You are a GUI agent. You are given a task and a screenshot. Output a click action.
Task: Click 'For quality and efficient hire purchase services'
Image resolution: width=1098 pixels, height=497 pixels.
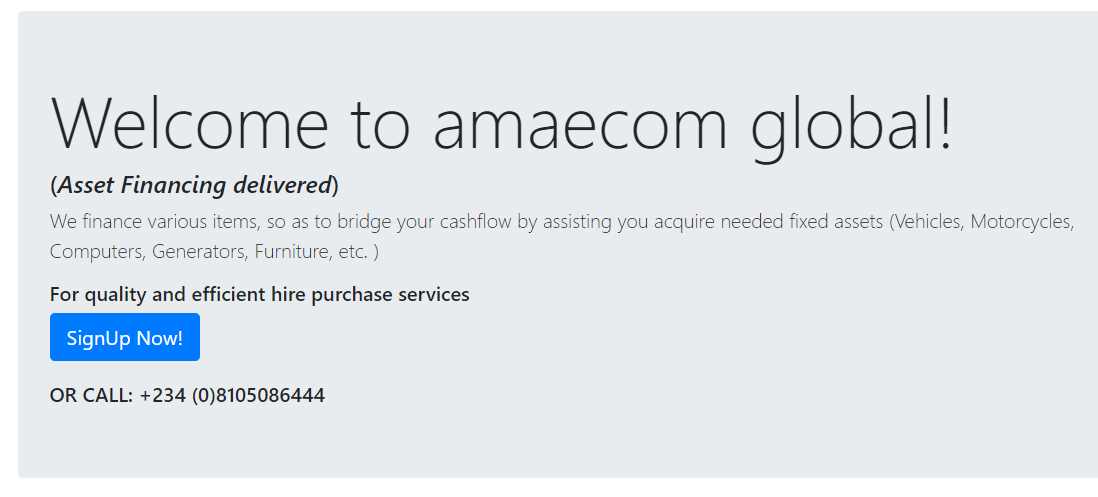[x=259, y=294]
